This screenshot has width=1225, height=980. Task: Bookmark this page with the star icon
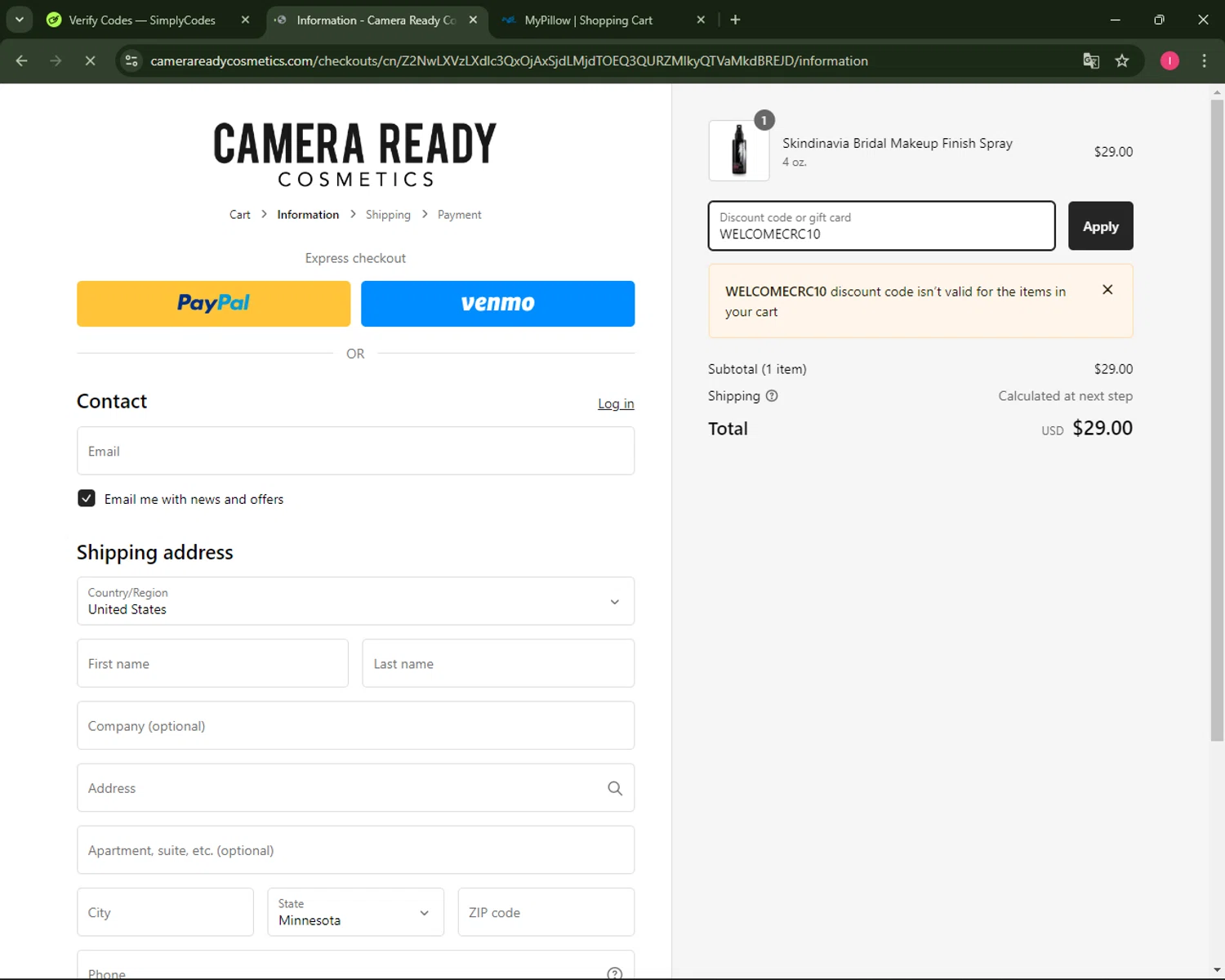coord(1122,60)
